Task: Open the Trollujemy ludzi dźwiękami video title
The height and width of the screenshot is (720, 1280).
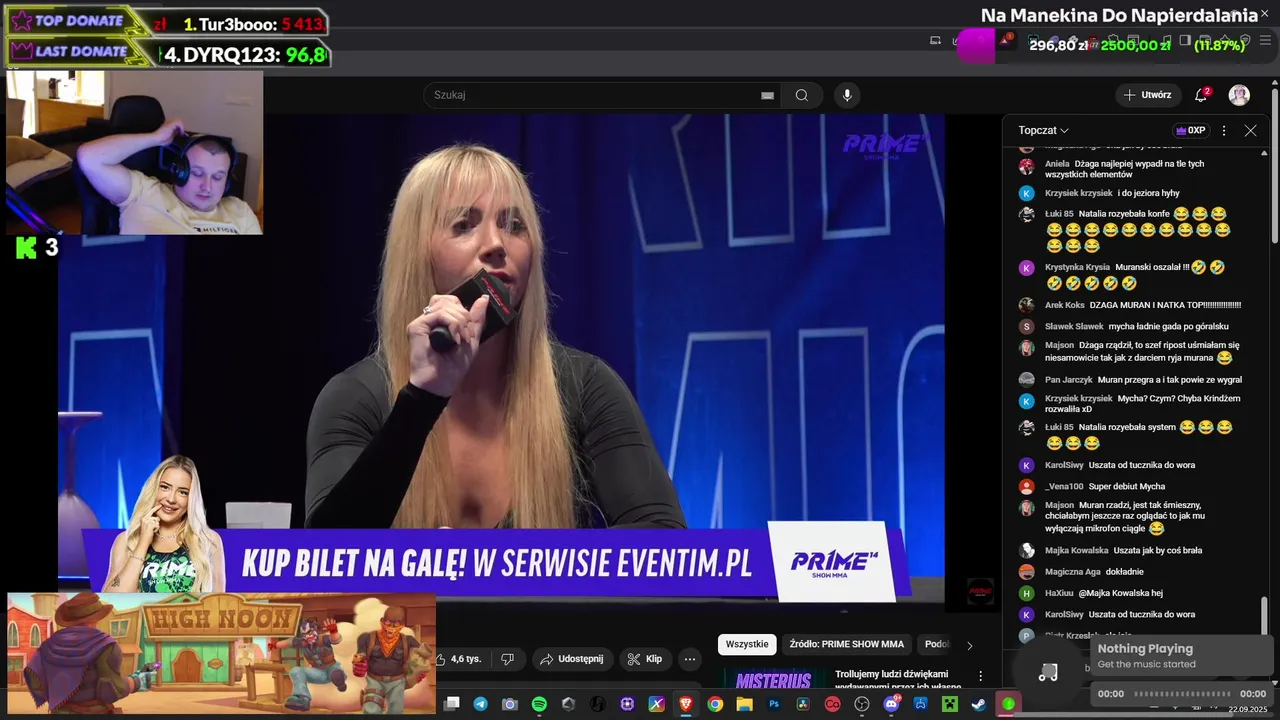Action: (898, 680)
